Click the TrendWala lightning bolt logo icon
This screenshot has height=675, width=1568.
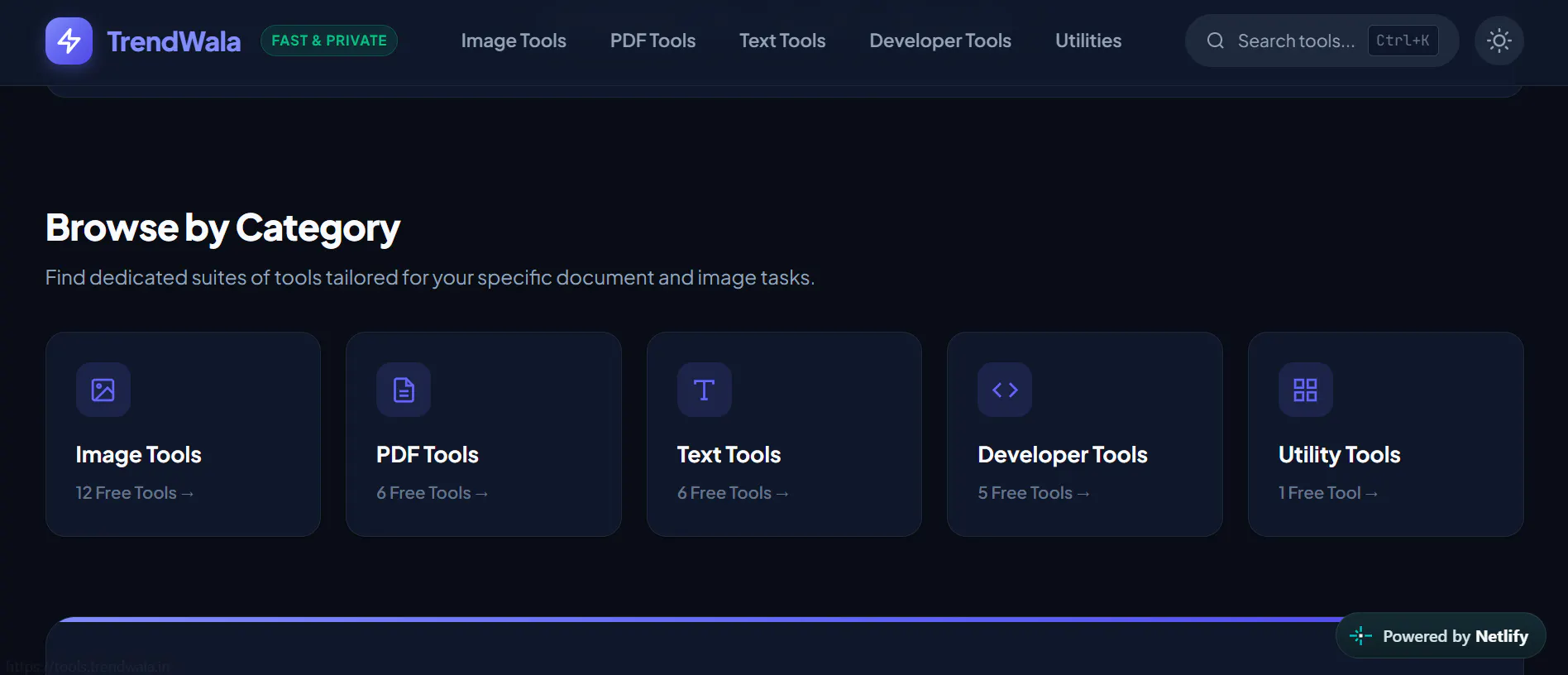[x=69, y=41]
